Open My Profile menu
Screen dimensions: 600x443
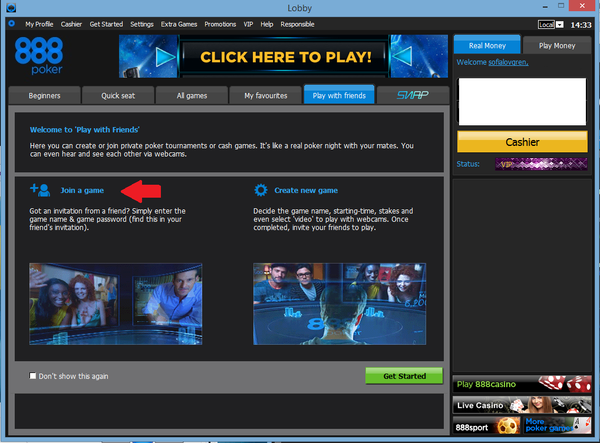tap(39, 24)
